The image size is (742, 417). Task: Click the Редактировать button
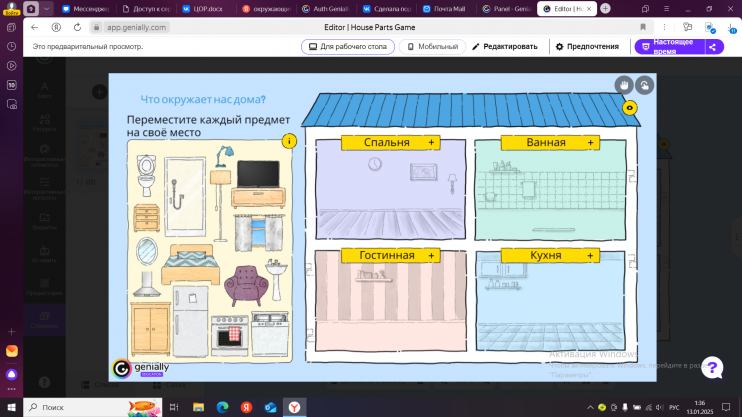coord(505,46)
